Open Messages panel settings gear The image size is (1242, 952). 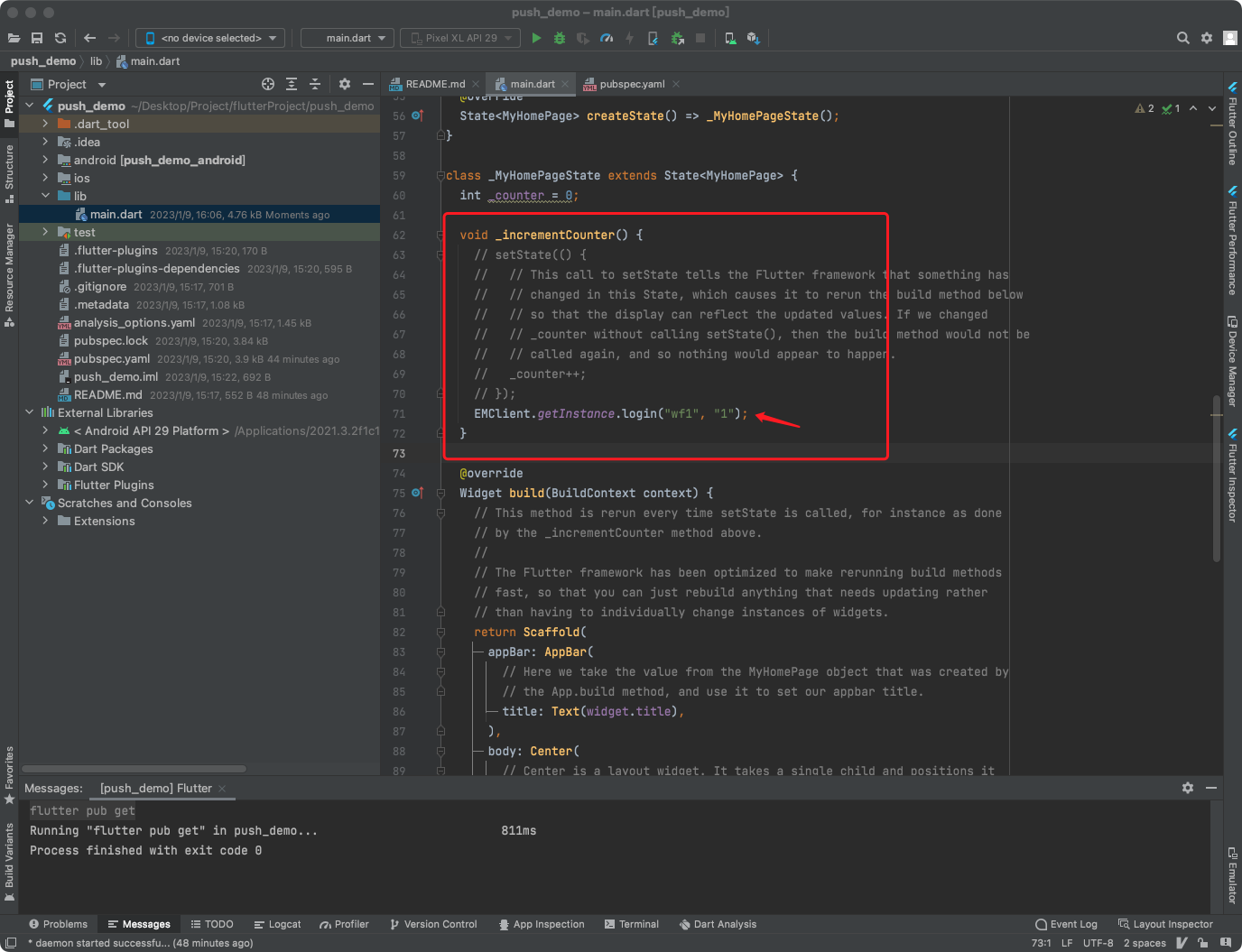tap(1188, 788)
